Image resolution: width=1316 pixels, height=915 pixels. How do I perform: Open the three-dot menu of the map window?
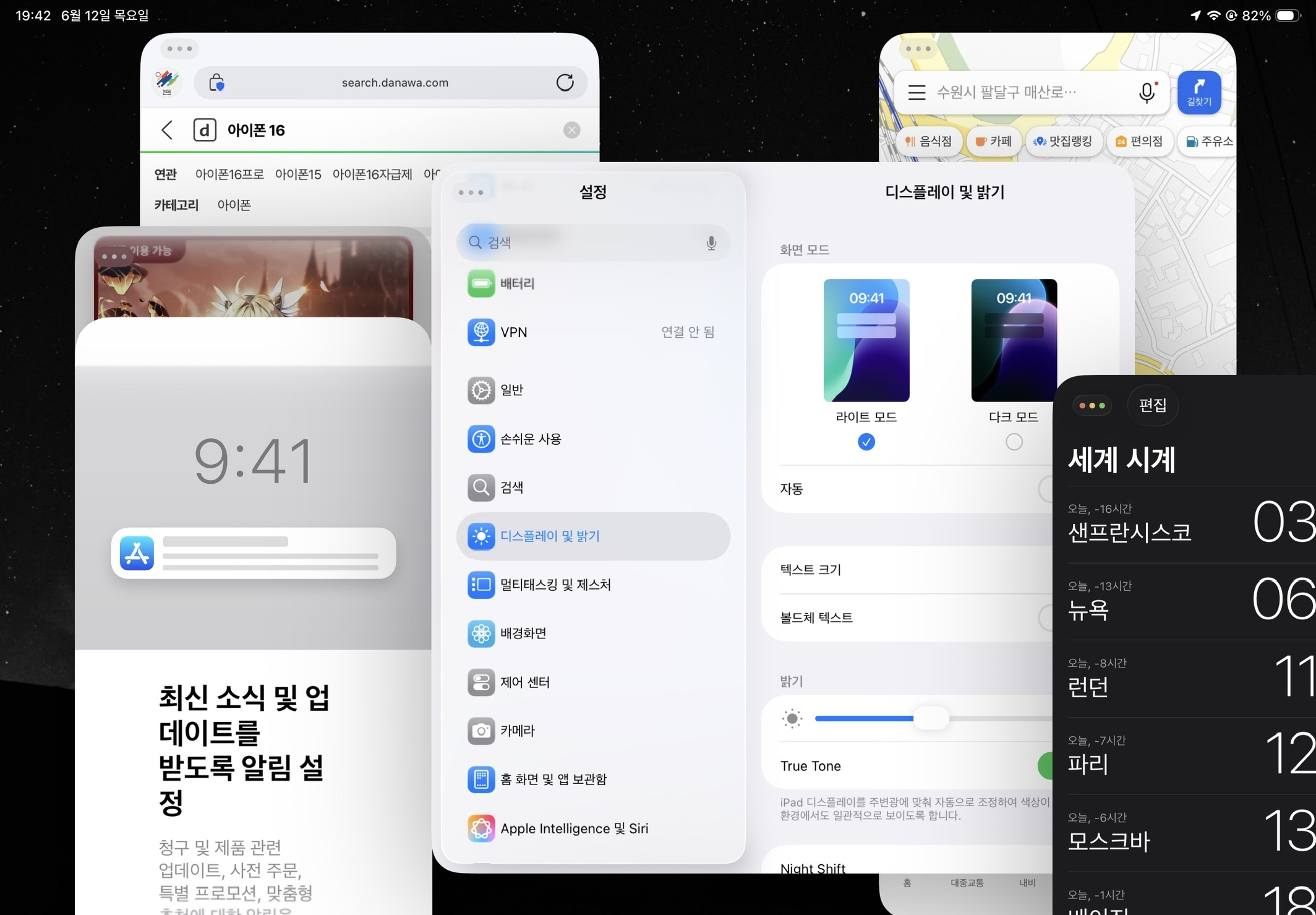click(x=918, y=49)
